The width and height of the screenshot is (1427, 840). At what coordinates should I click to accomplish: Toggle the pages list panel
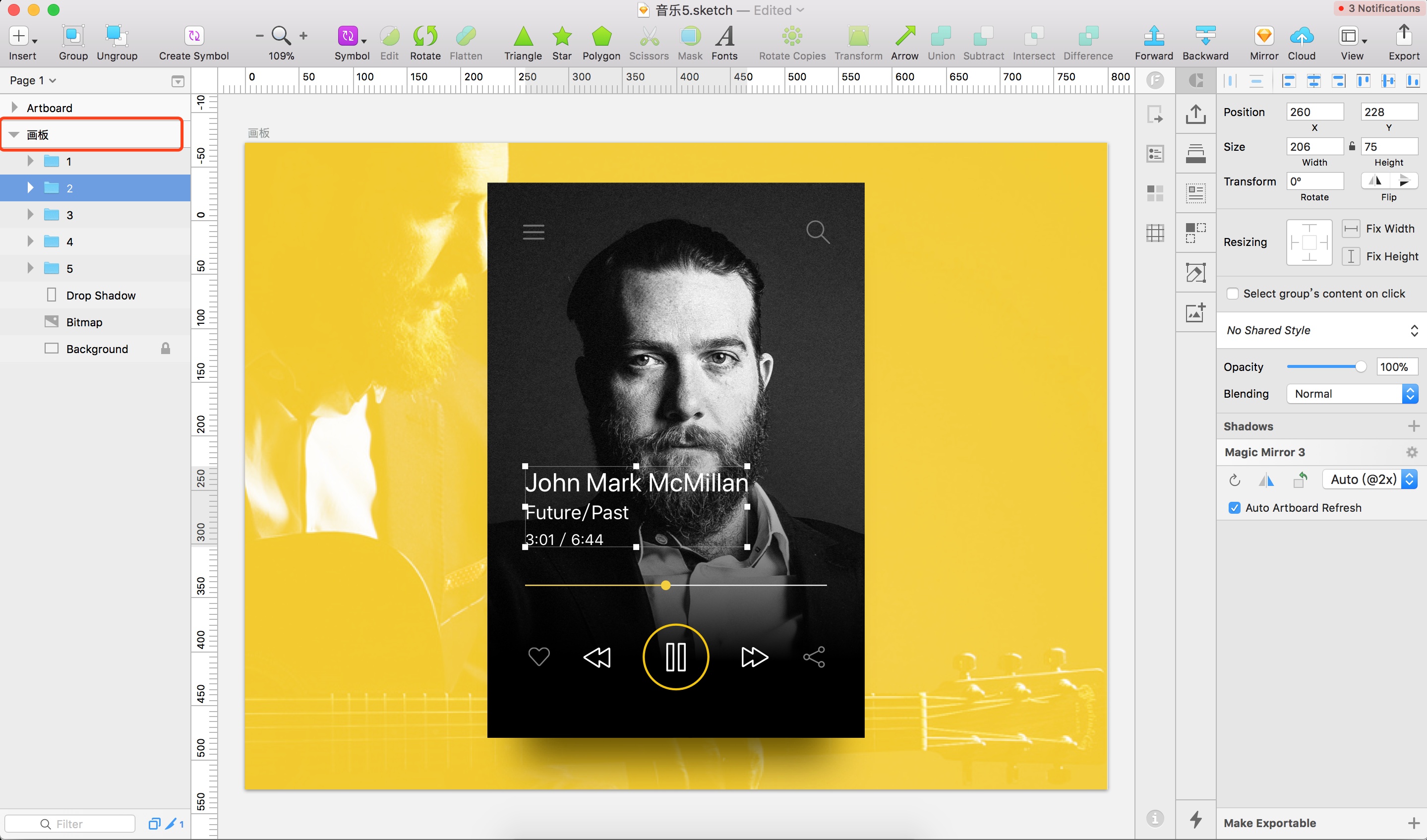(177, 81)
